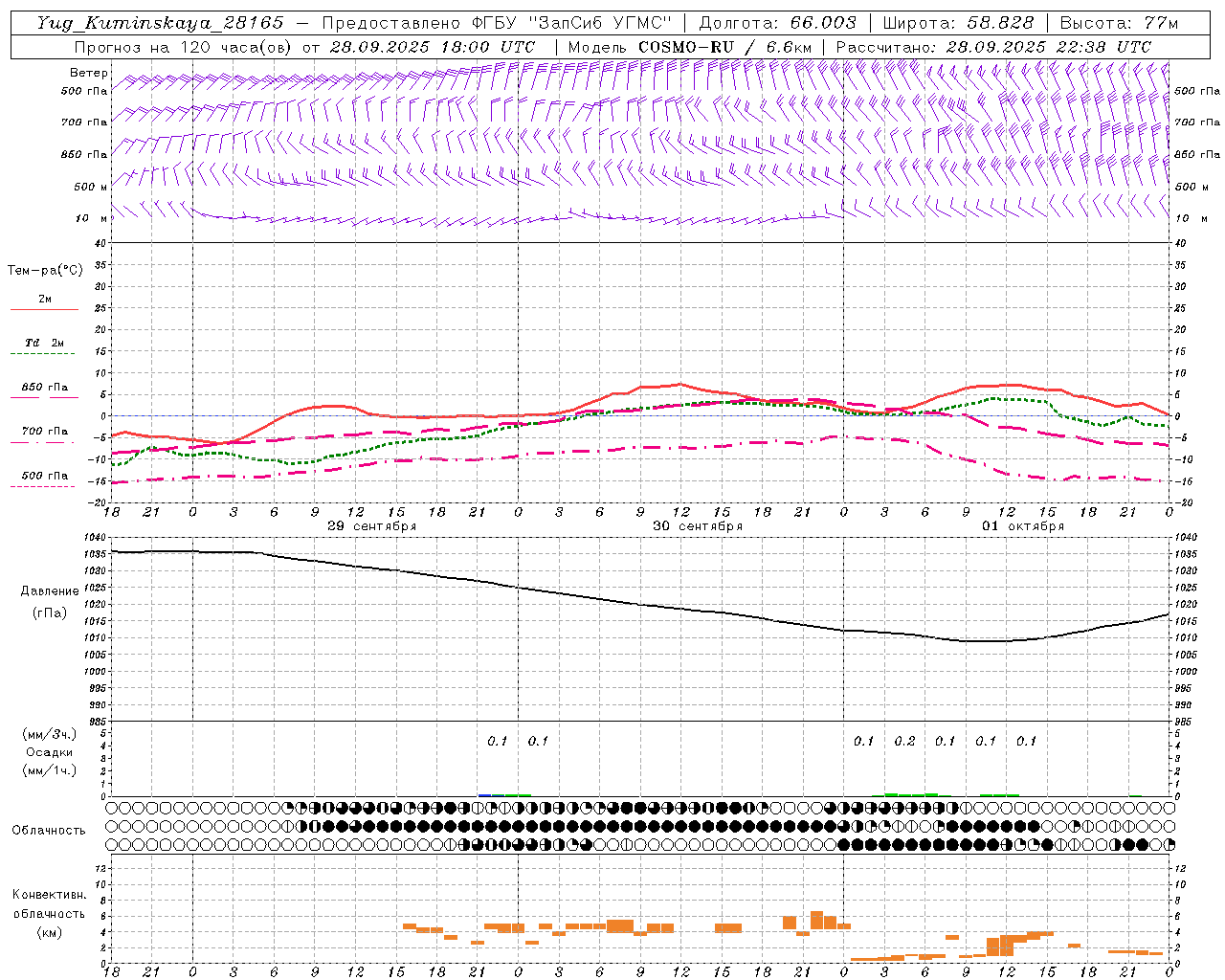Click the Ветер panel label
Image resolution: width=1225 pixels, height=980 pixels.
pyautogui.click(x=89, y=73)
